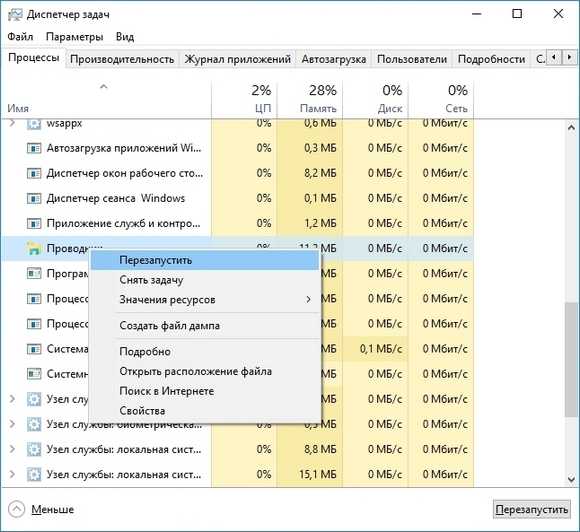This screenshot has height=532, width=580.
Task: Switch to the Автозагрузка tab
Action: pyautogui.click(x=334, y=59)
